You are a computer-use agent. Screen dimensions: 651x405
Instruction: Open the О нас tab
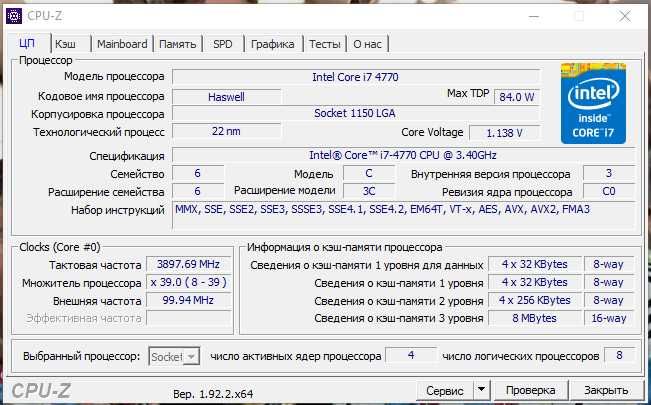pyautogui.click(x=367, y=44)
